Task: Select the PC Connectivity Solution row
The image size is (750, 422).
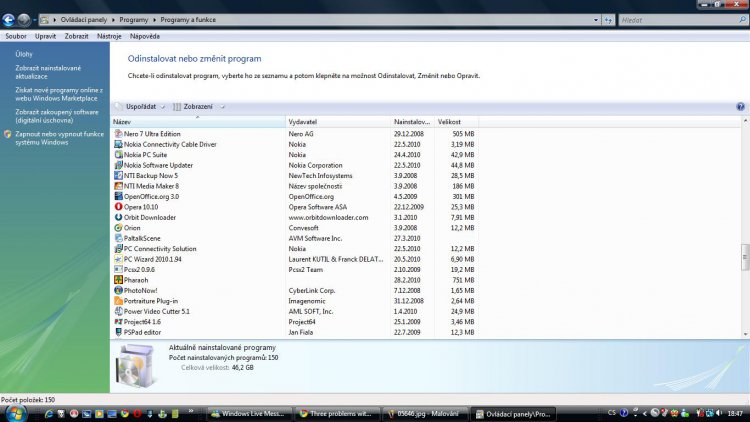Action: pyautogui.click(x=295, y=249)
